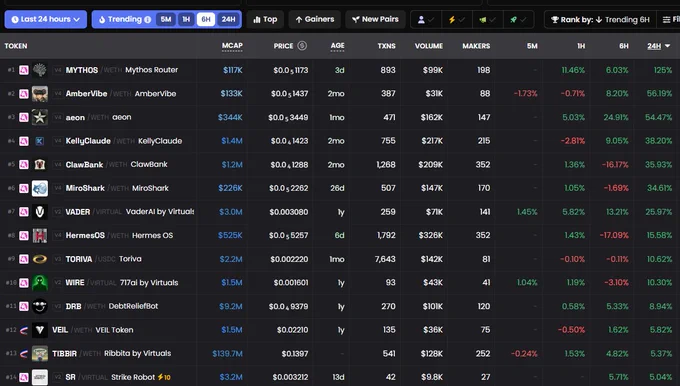
Task: Open the TORIVA Toriva pair
Action: click(340, 259)
